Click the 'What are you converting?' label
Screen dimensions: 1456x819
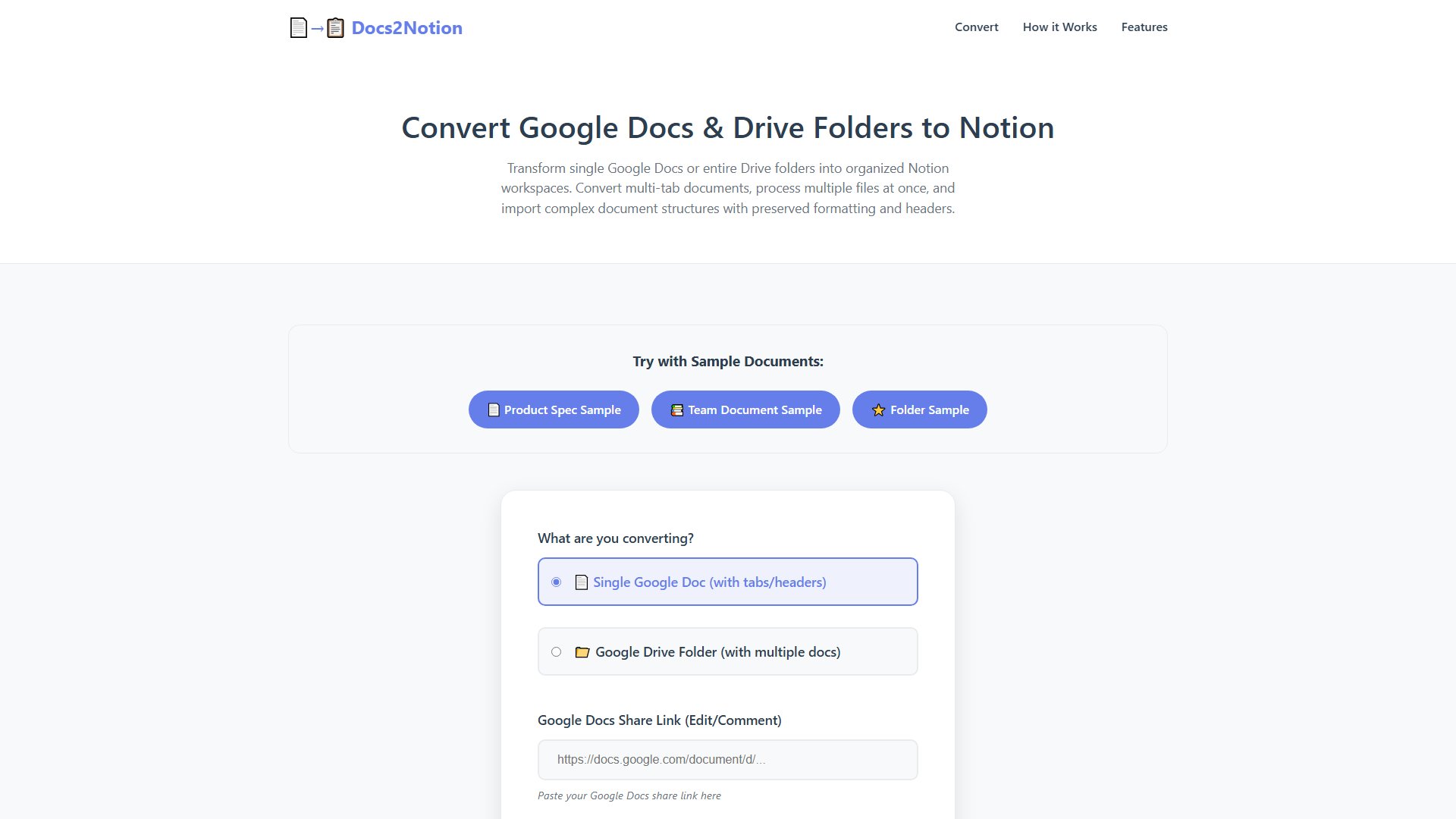tap(616, 538)
